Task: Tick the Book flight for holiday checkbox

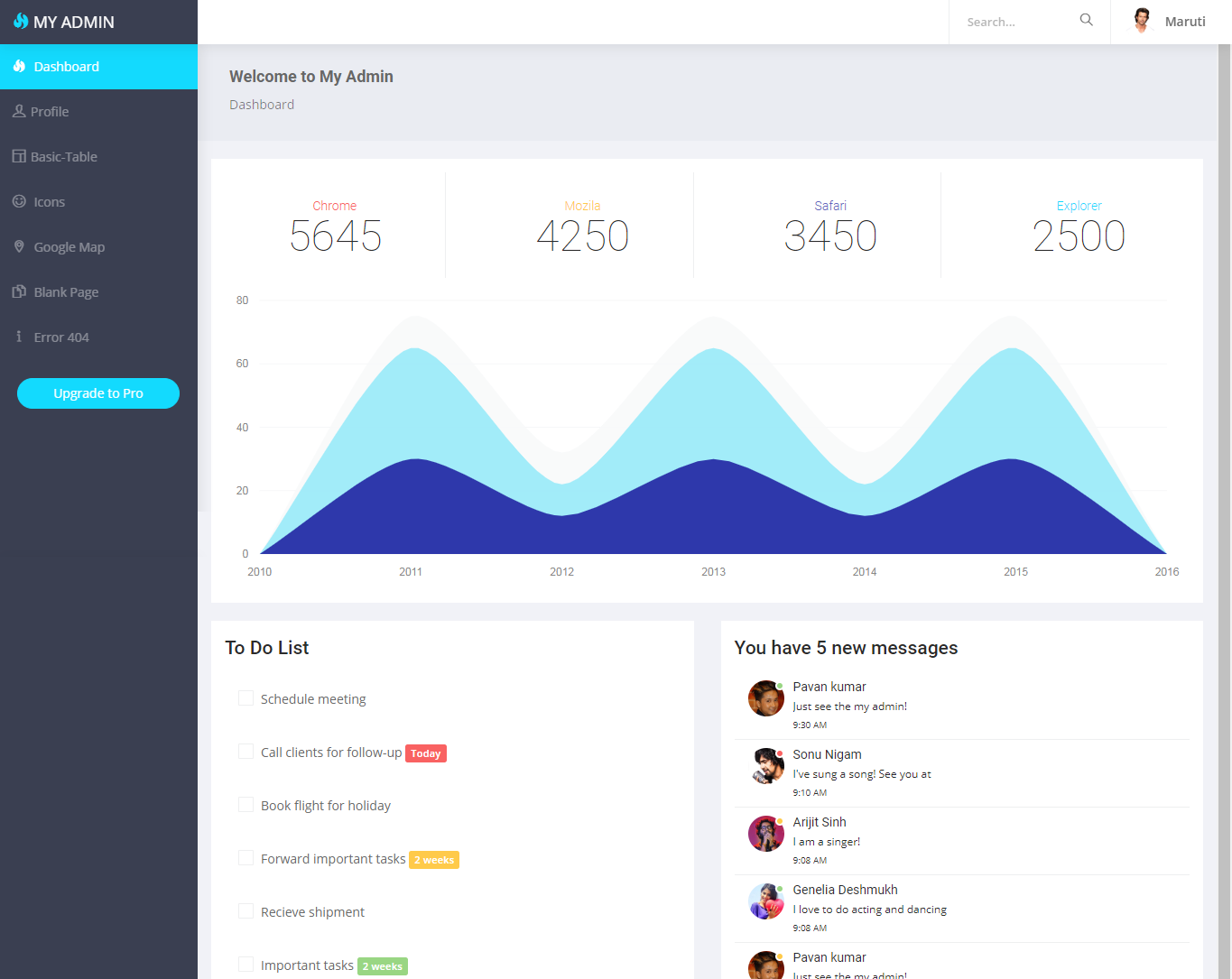Action: 245,805
